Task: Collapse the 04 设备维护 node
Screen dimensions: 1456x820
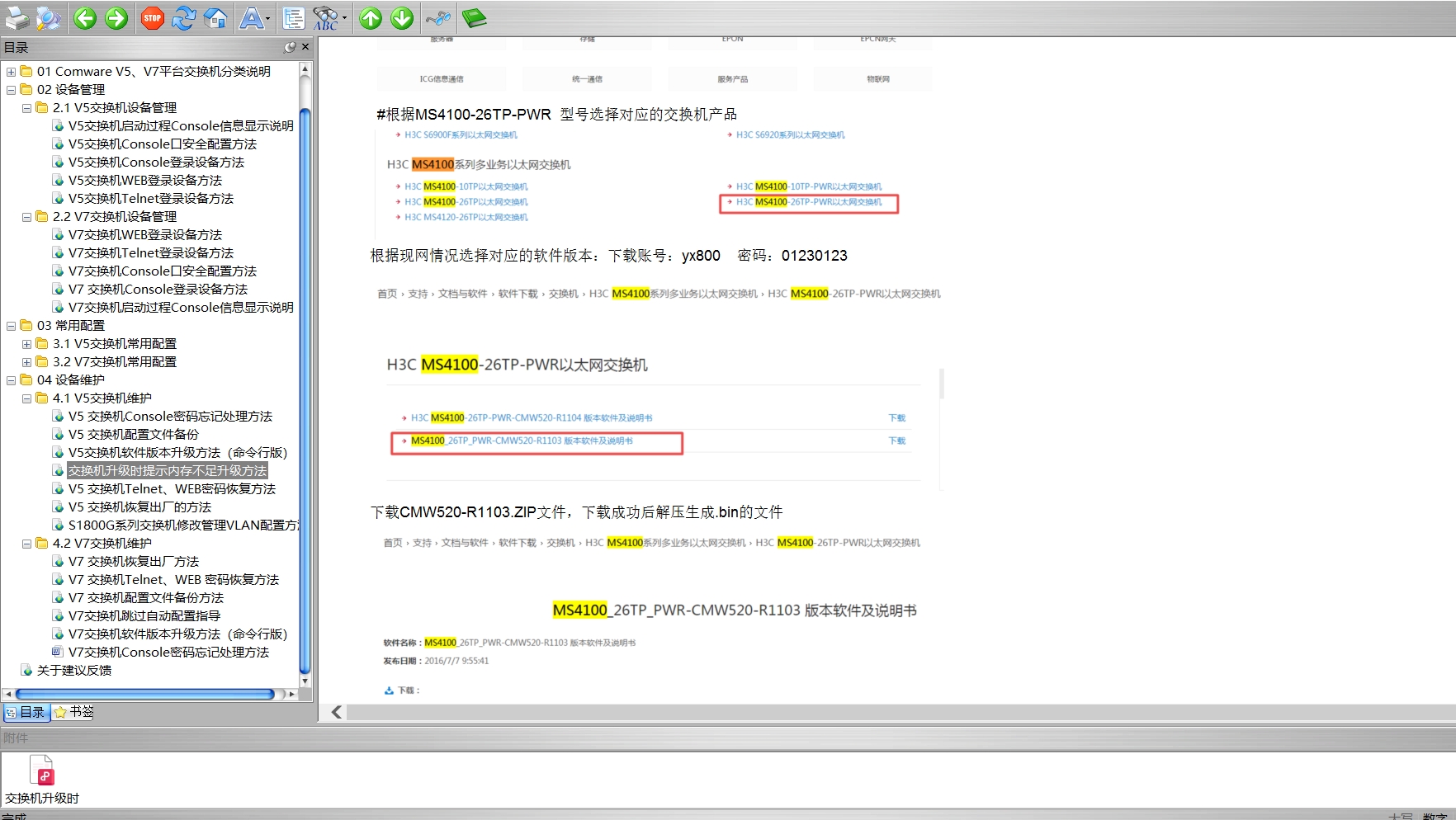Action: coord(11,380)
